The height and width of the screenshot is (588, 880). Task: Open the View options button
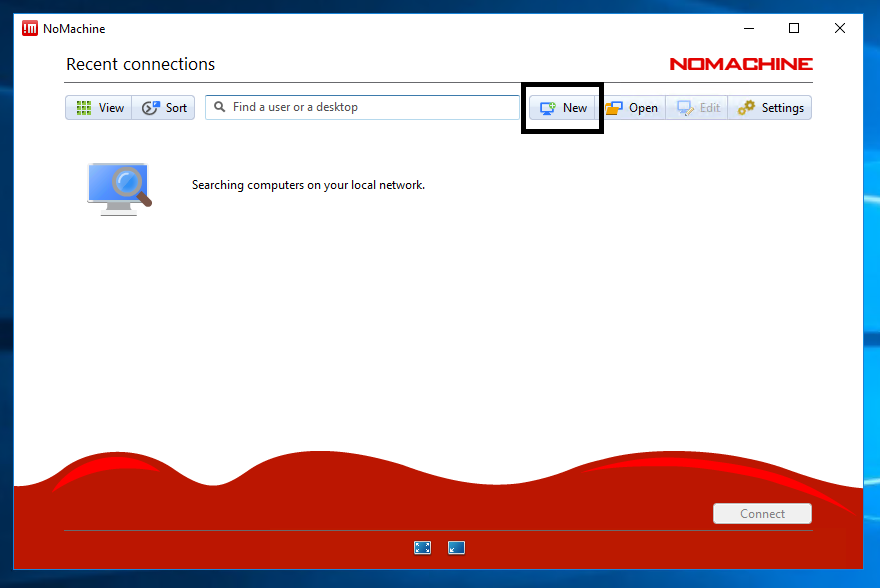(x=99, y=108)
